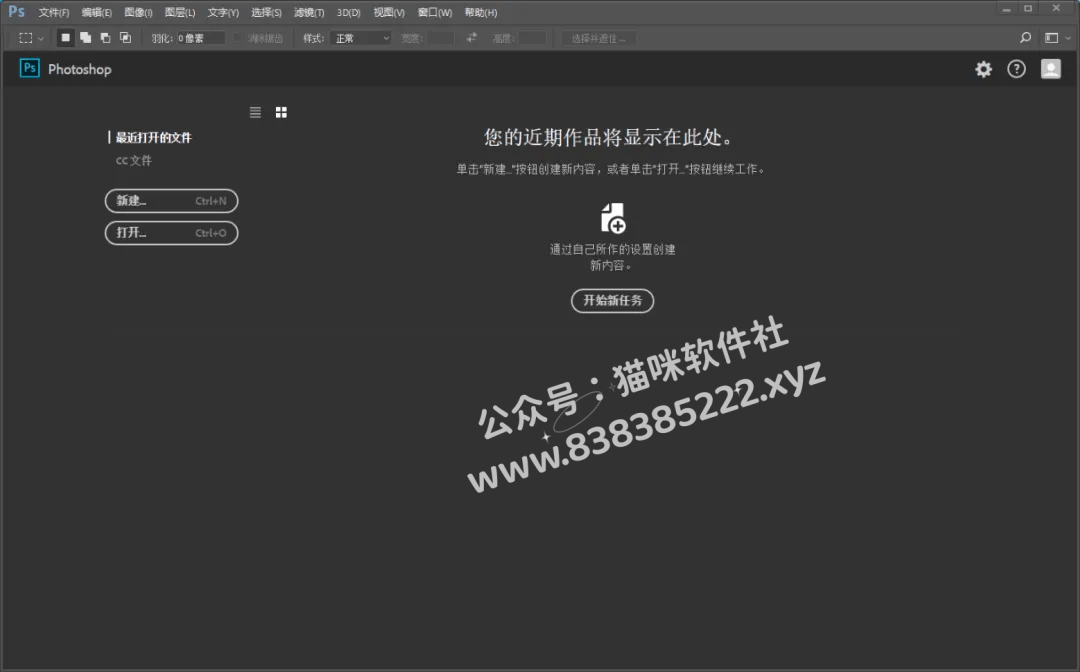The width and height of the screenshot is (1080, 672).
Task: Click the 选择并遮住 button
Action: click(599, 38)
